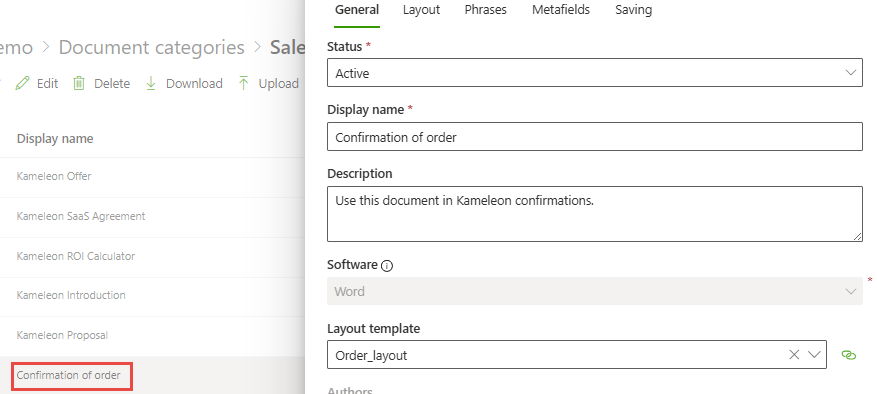Click the disabled Software Word dropdown
This screenshot has height=394, width=877.
click(595, 291)
